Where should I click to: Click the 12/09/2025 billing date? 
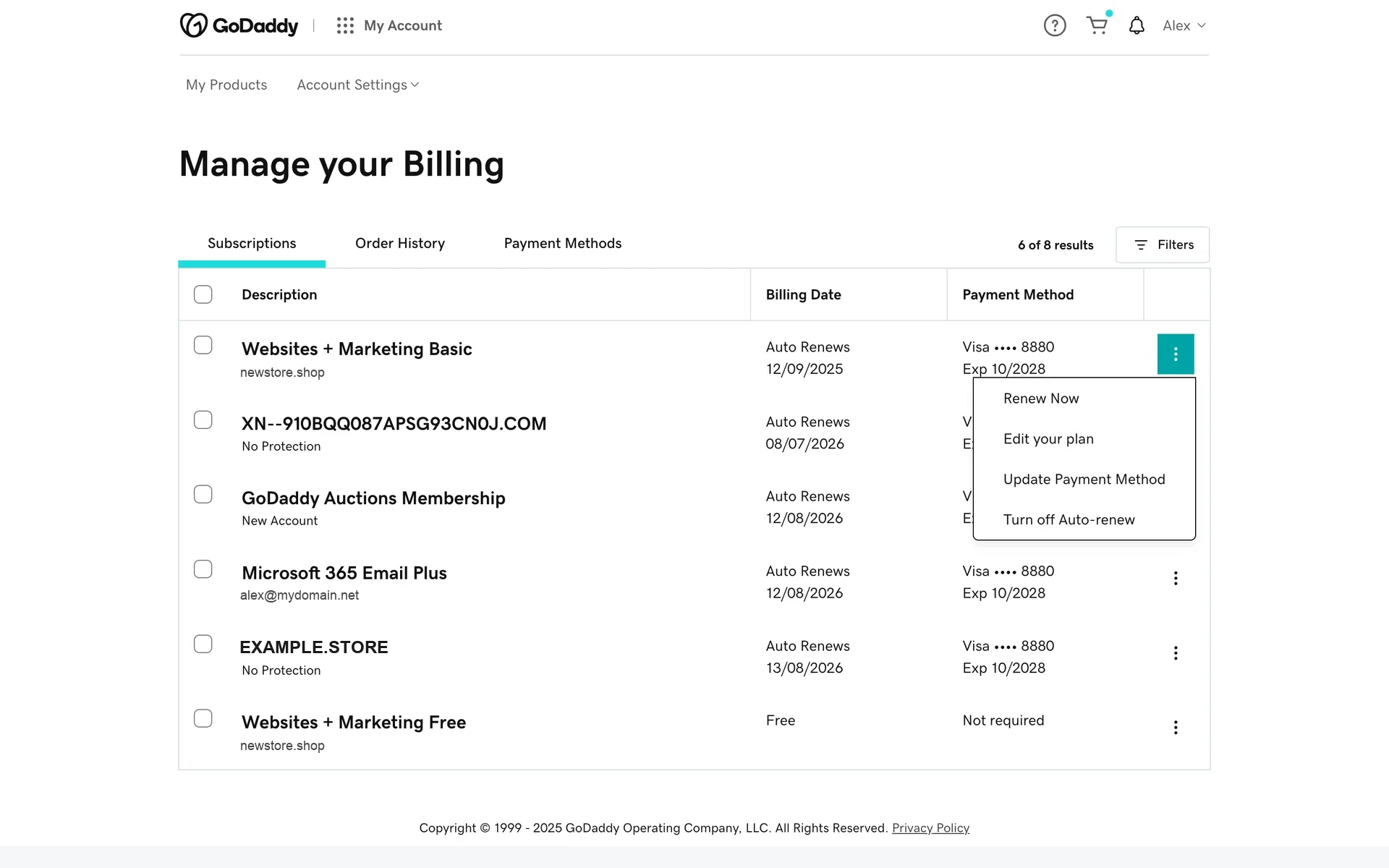(804, 369)
